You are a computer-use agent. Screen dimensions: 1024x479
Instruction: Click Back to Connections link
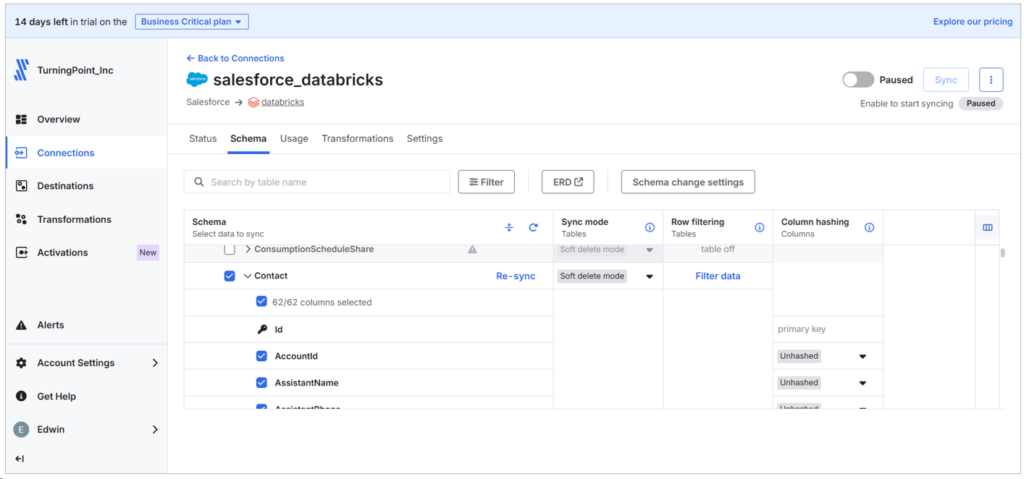click(x=235, y=58)
